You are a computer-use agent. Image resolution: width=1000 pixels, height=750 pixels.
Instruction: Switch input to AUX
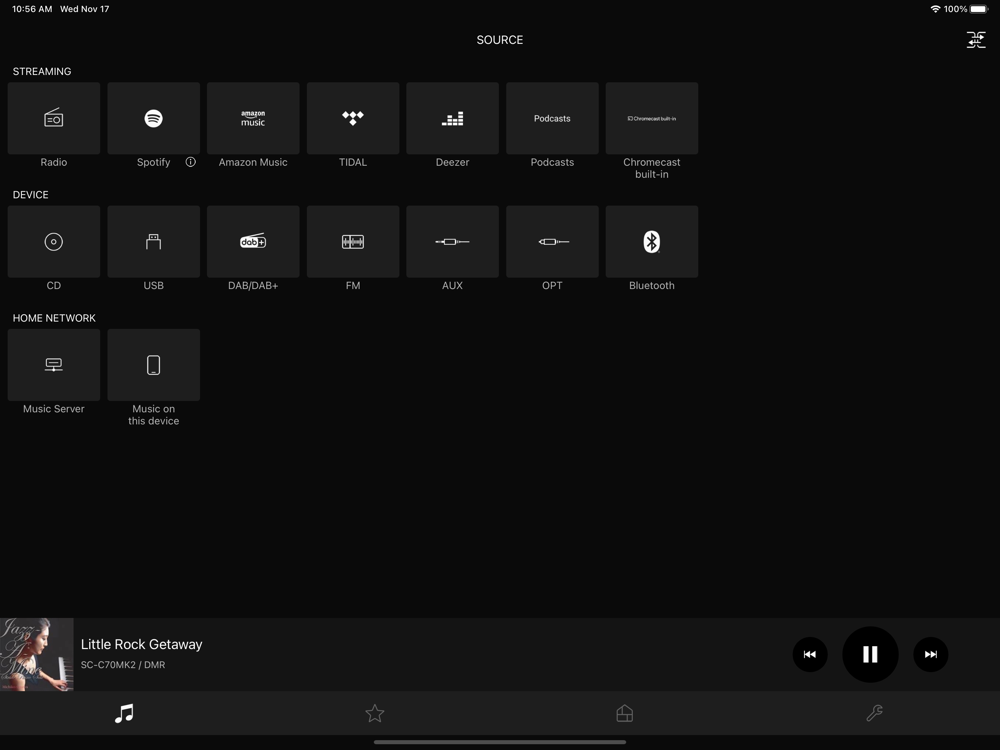pos(453,242)
